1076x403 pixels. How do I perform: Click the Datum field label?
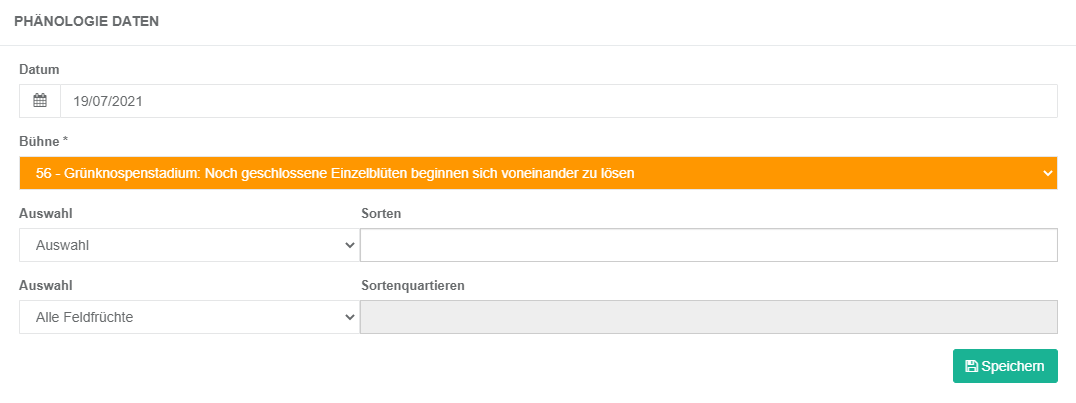tap(39, 69)
